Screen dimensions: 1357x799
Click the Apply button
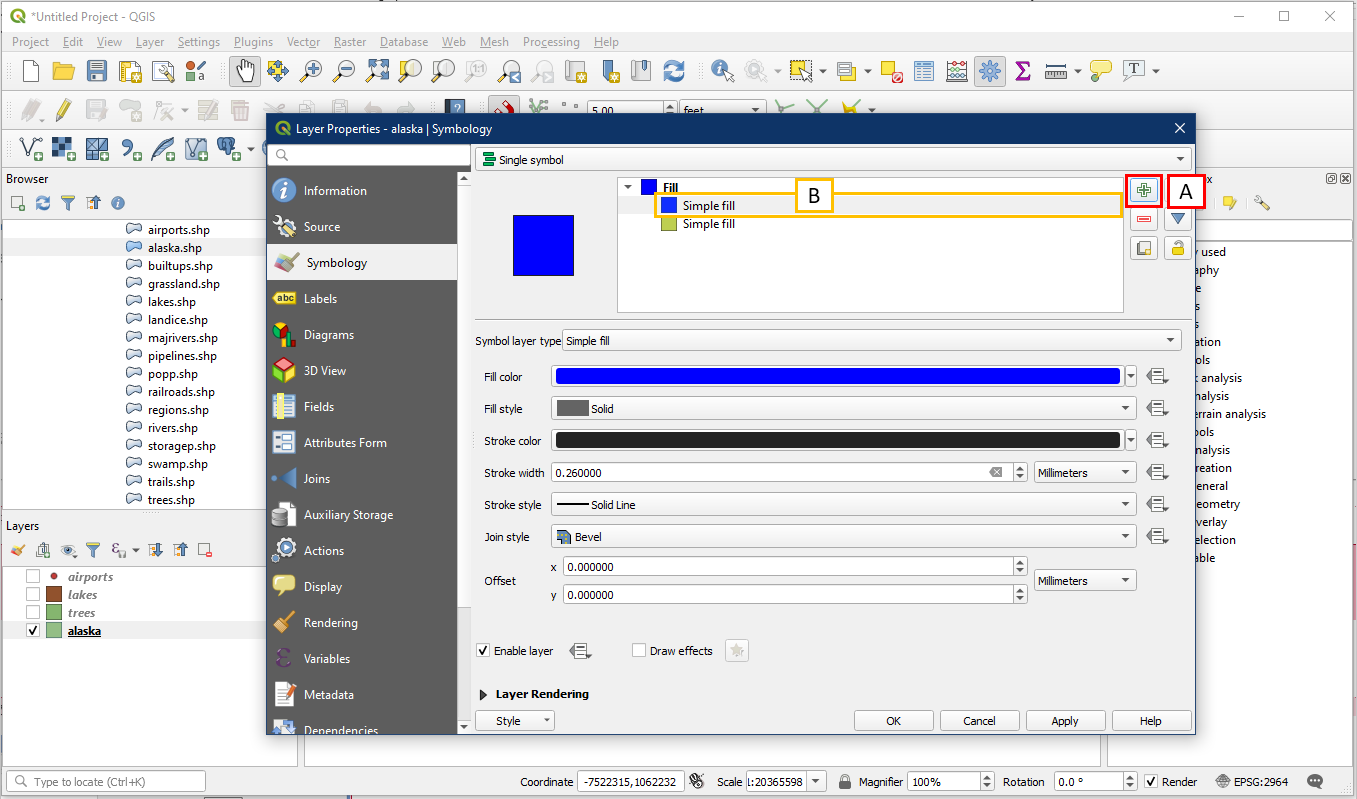[1064, 721]
